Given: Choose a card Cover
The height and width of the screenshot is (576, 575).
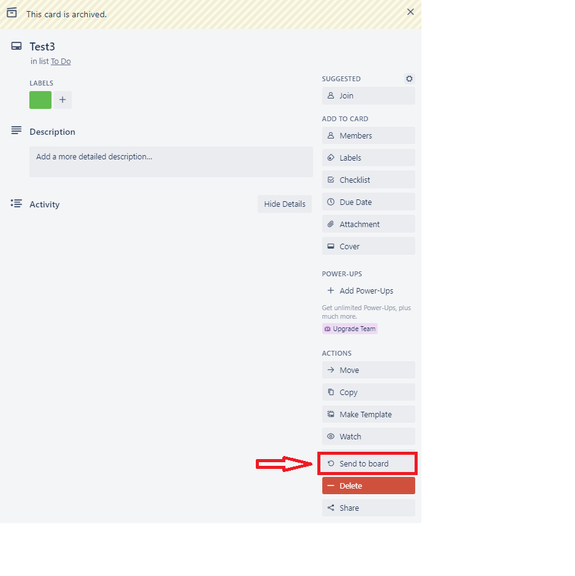Looking at the screenshot, I should 368,246.
